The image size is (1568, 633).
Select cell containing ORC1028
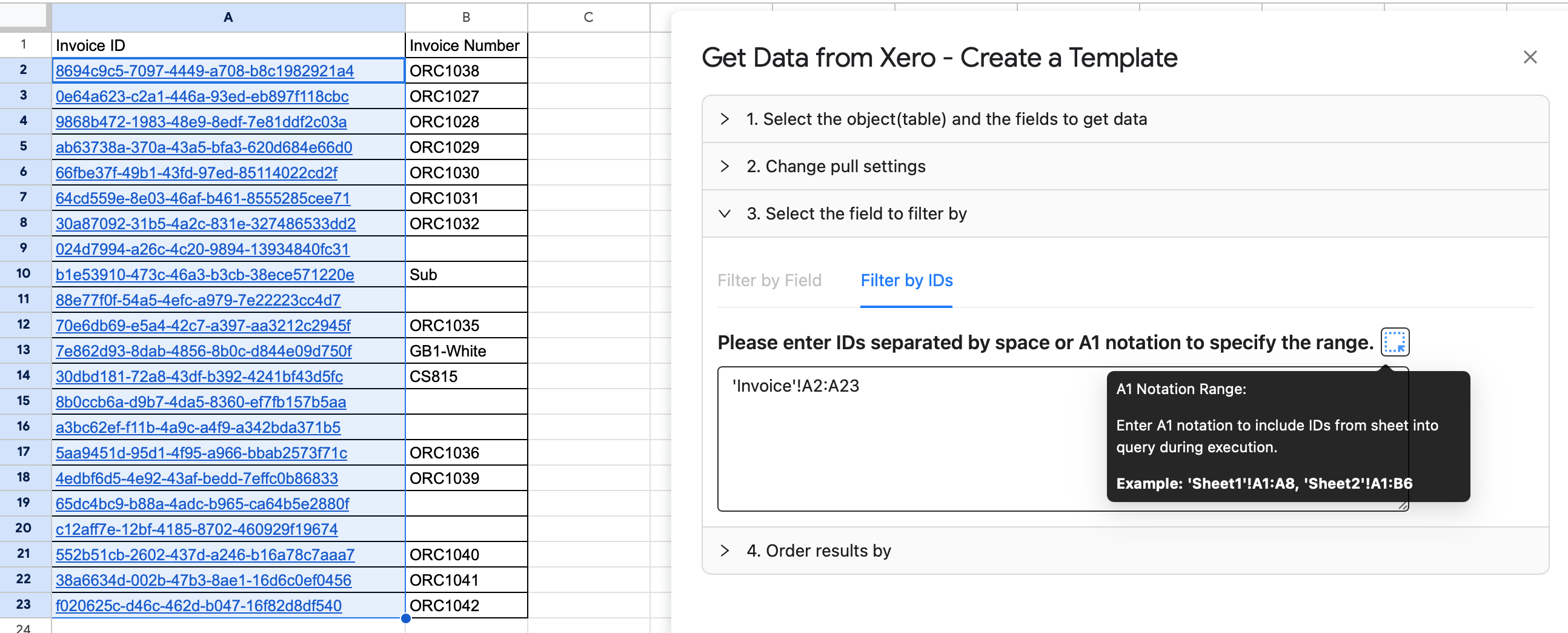[467, 122]
